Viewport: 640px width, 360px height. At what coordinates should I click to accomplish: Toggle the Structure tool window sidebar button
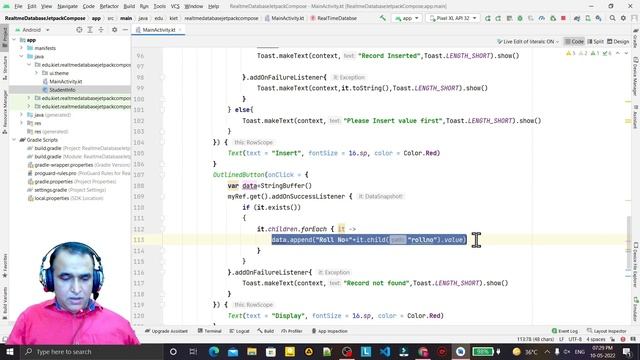point(5,68)
